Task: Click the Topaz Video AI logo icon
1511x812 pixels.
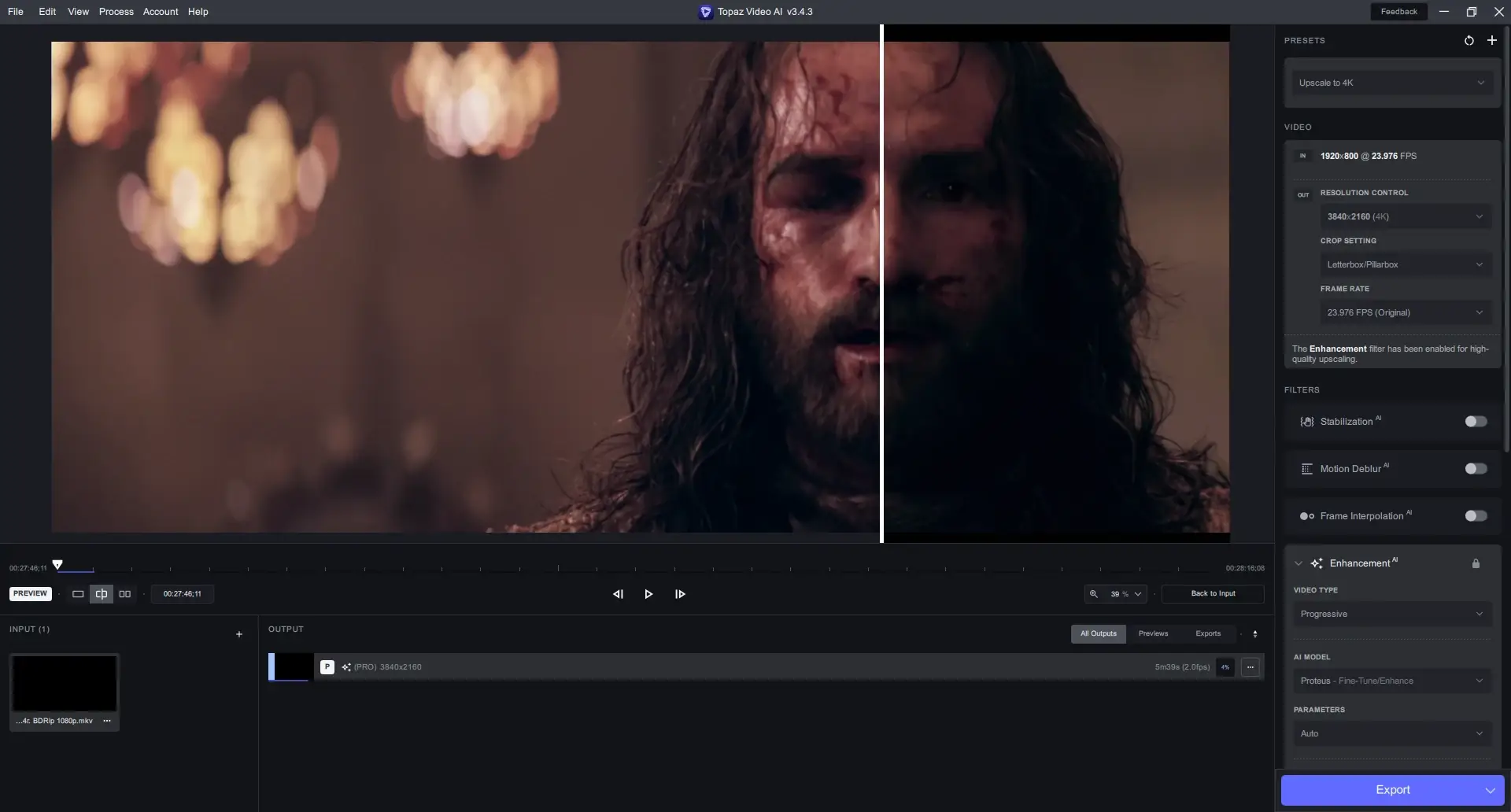Action: [x=705, y=12]
